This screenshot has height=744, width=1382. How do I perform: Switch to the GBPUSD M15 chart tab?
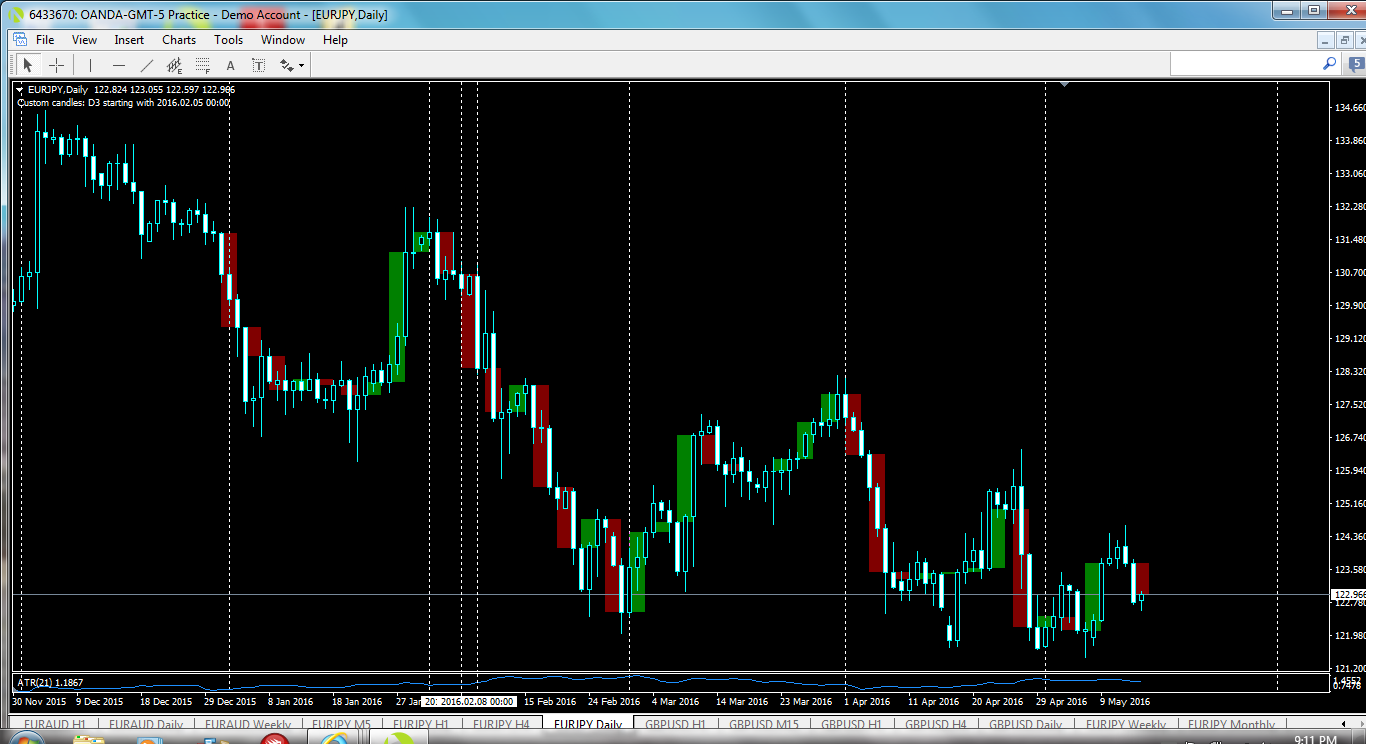coord(763,725)
